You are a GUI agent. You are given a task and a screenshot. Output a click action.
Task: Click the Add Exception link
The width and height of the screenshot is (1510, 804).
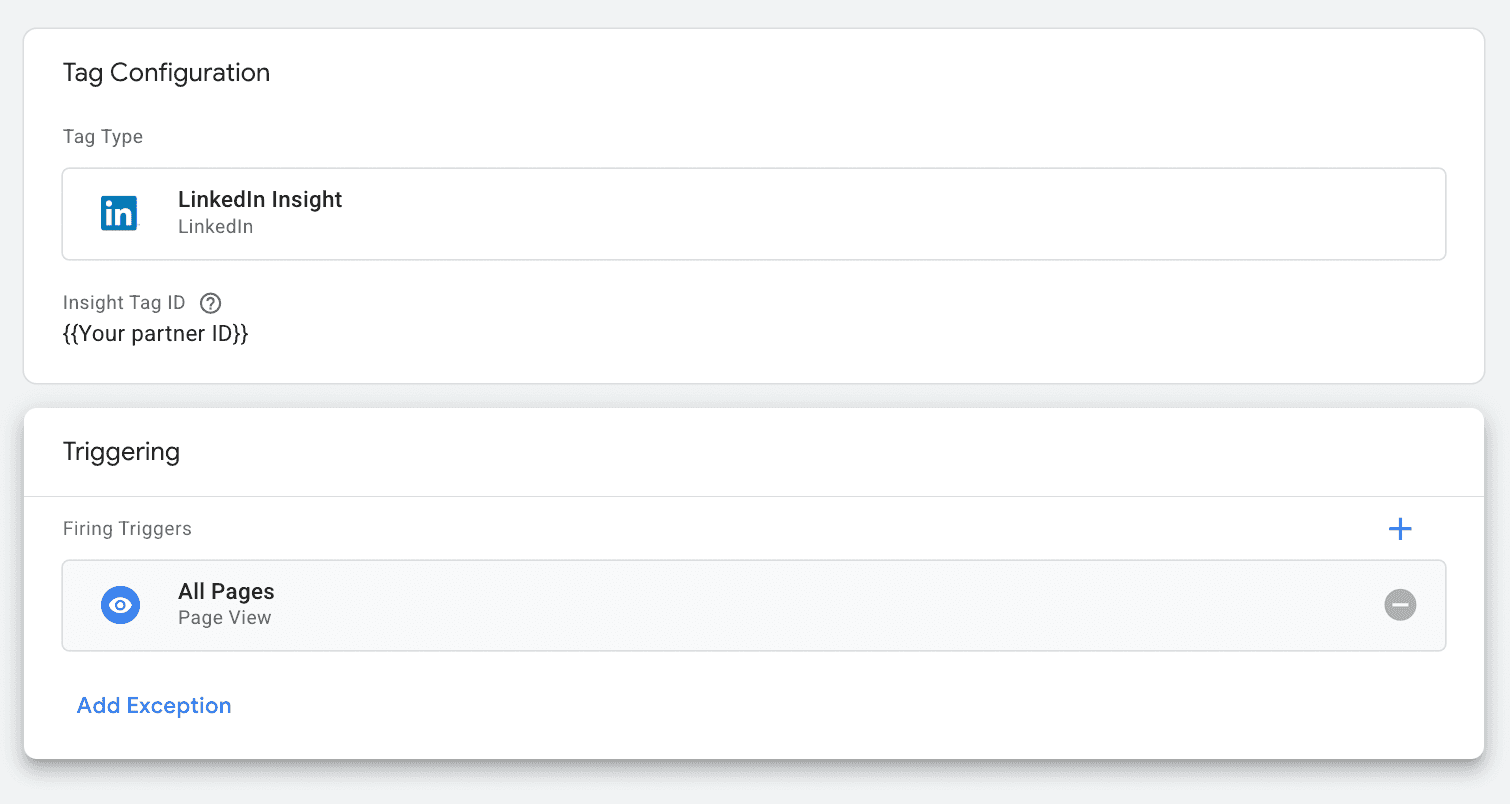click(153, 705)
